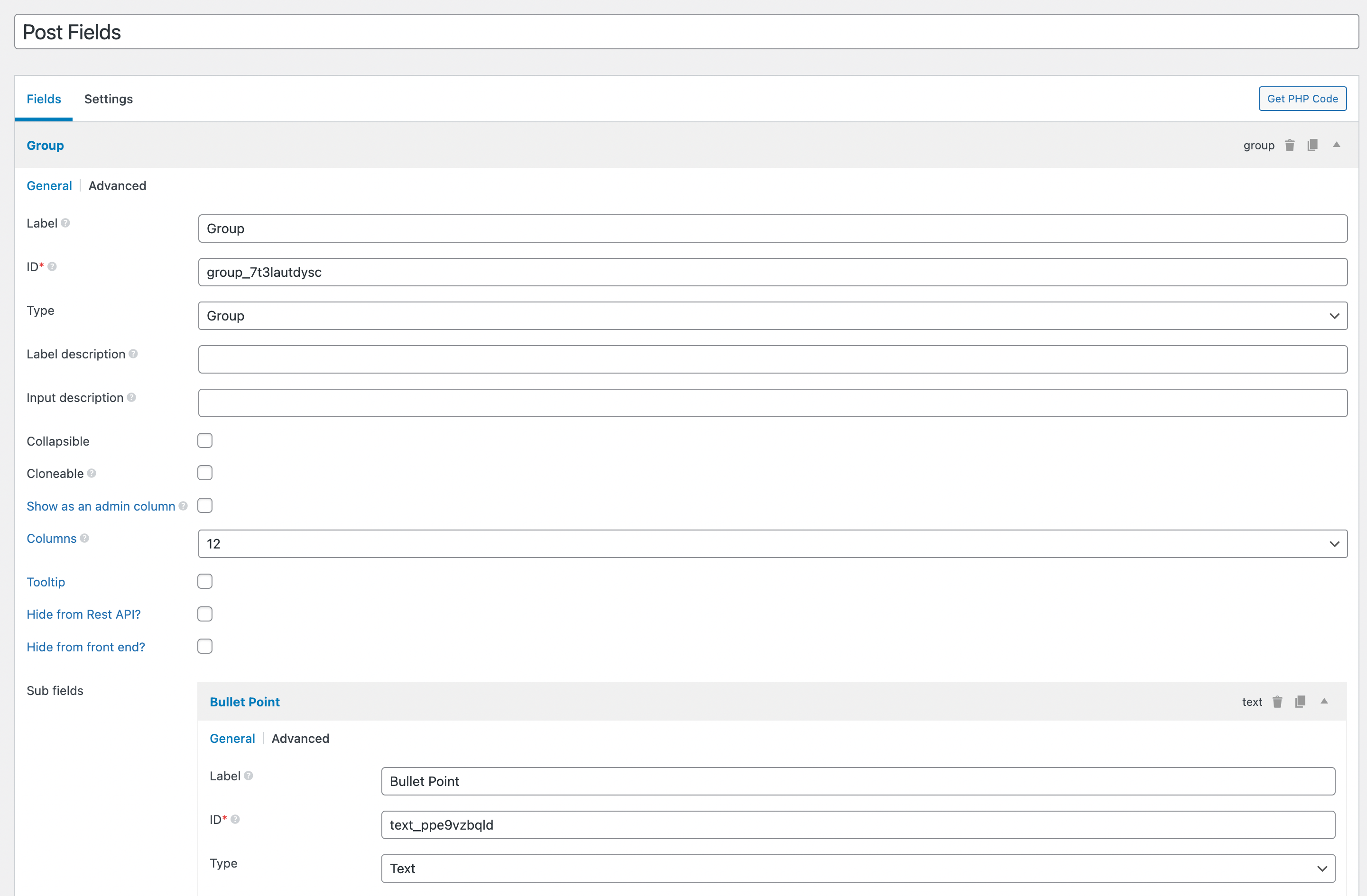Enable the Collapsible checkbox
The image size is (1367, 896).
(205, 441)
